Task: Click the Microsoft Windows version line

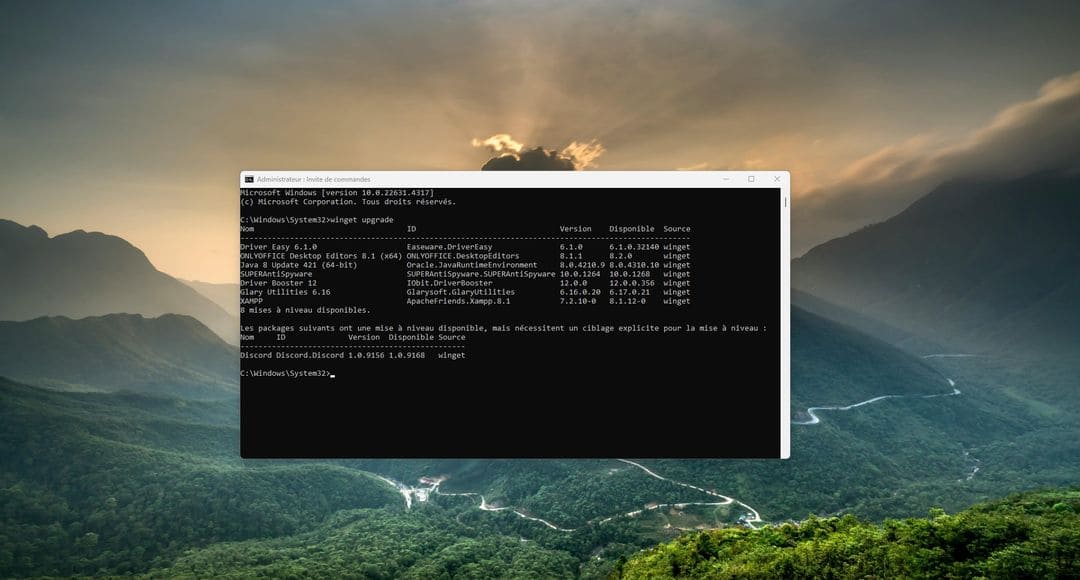Action: [x=337, y=193]
